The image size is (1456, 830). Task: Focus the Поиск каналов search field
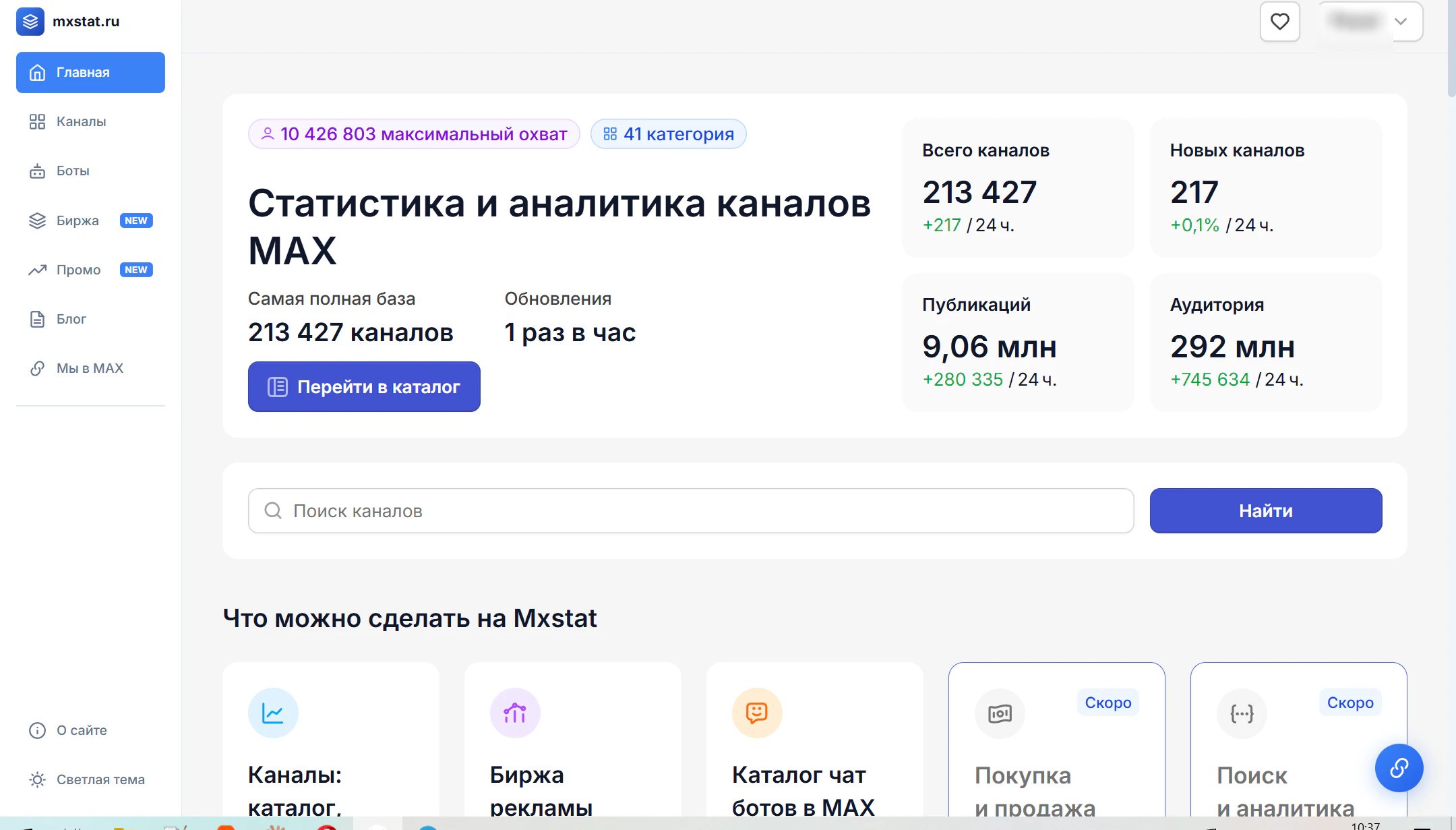tap(691, 511)
